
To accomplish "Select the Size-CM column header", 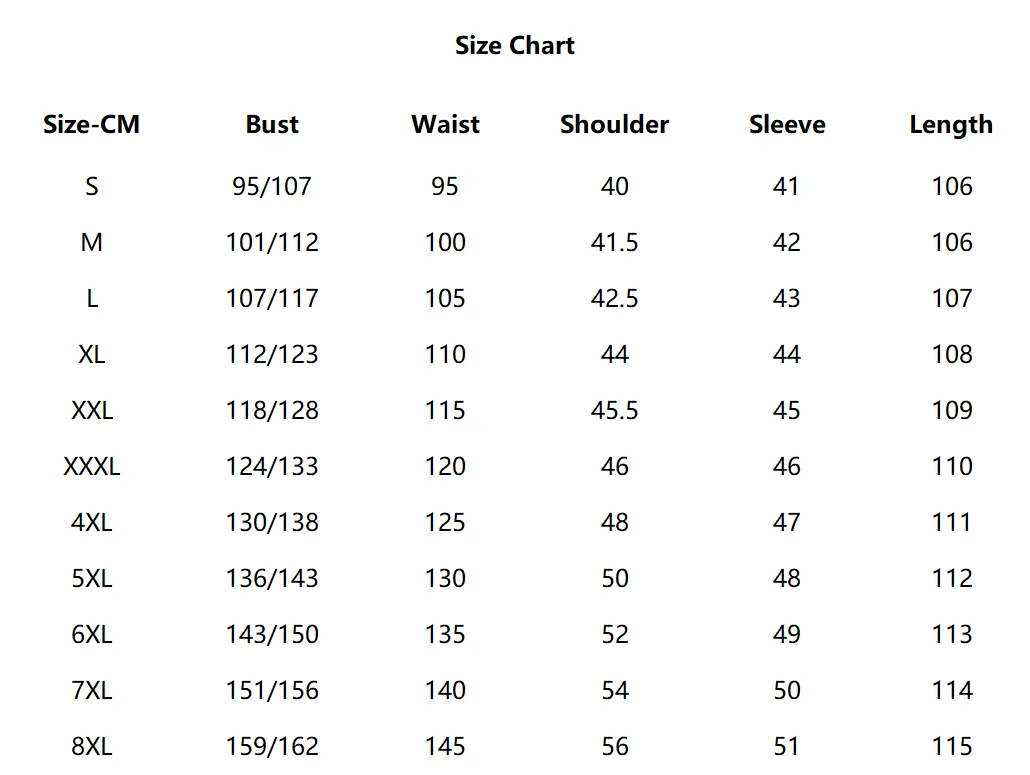I will (91, 124).
